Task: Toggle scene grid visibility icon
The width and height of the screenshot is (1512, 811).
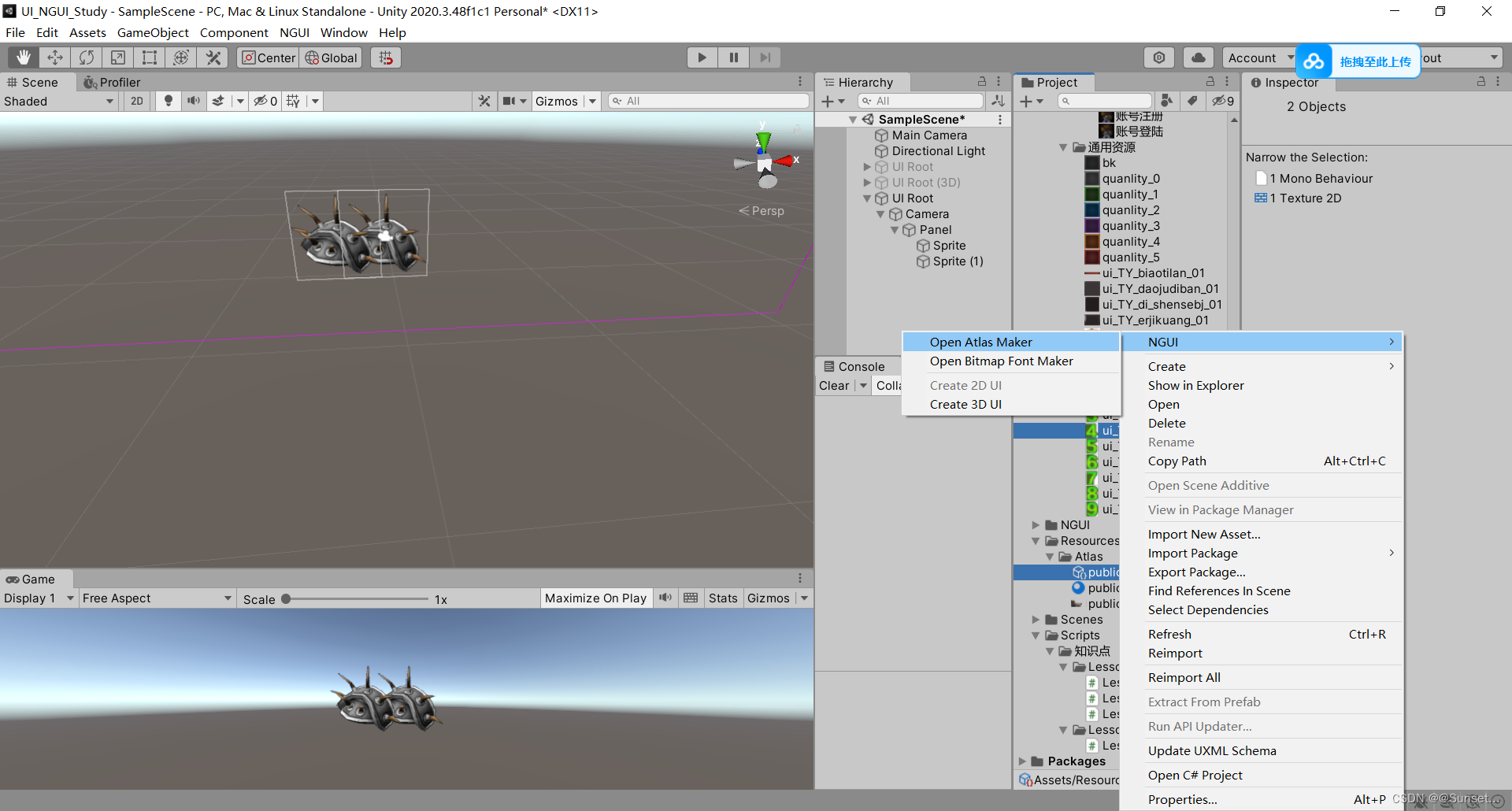Action: click(294, 101)
